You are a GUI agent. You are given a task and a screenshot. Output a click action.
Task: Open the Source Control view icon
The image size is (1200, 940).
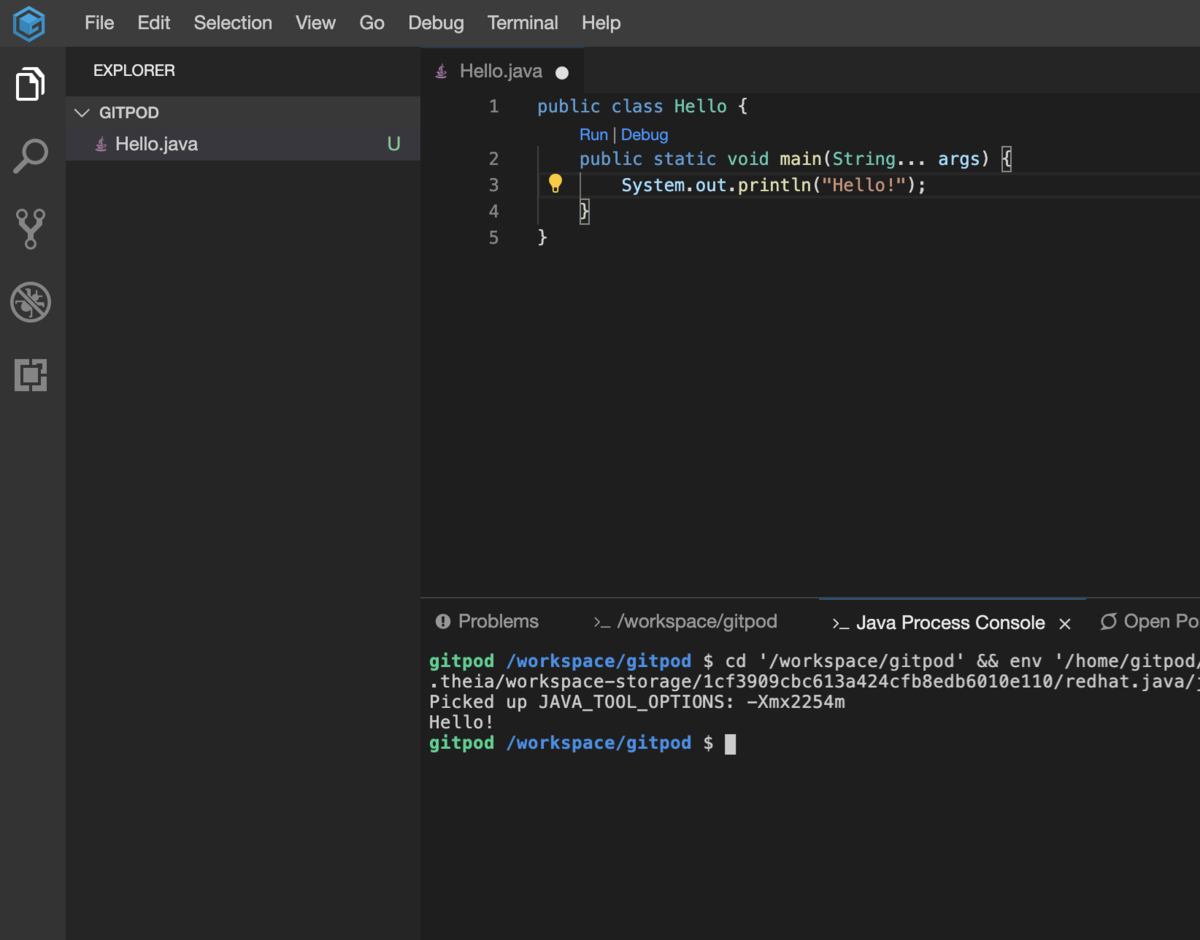[31, 229]
